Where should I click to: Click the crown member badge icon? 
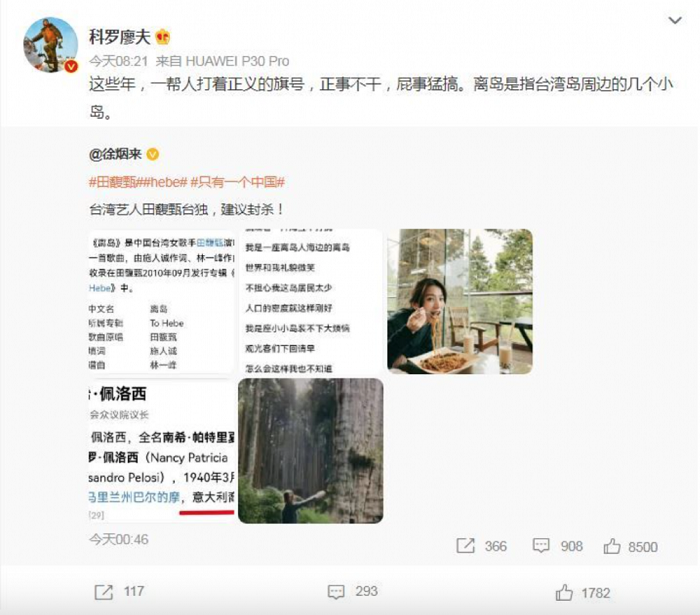pyautogui.click(x=163, y=37)
